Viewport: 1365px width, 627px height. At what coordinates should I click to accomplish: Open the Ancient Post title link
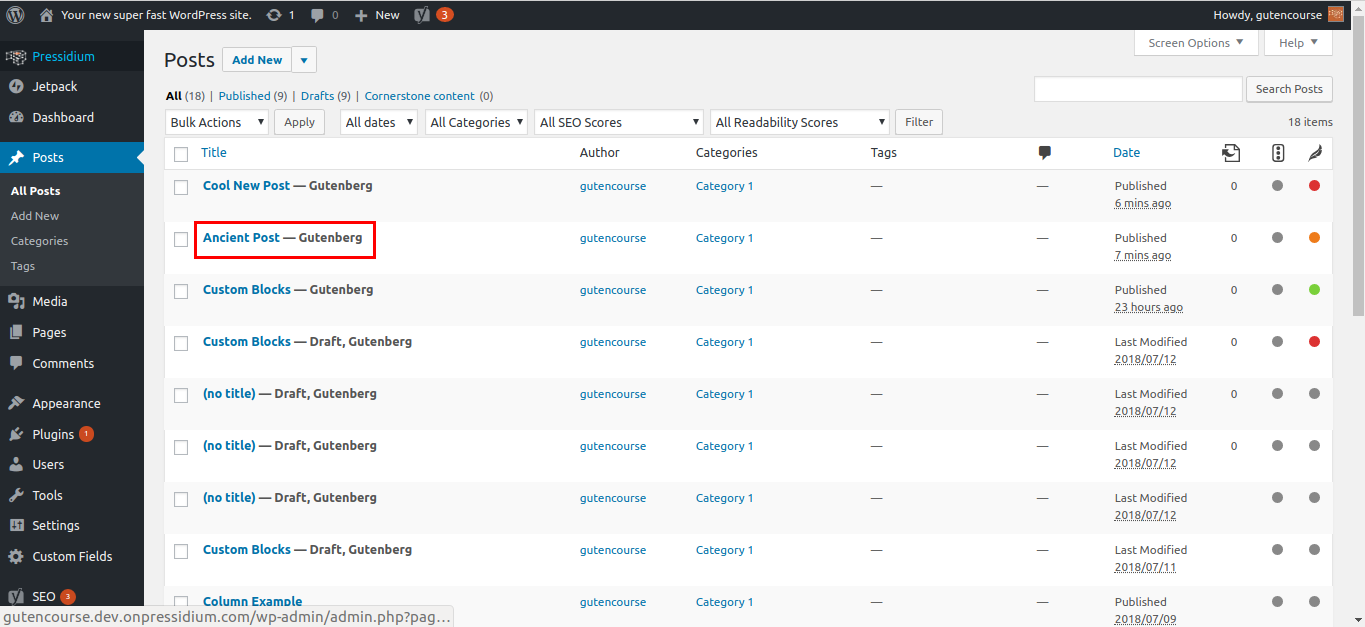tap(241, 237)
